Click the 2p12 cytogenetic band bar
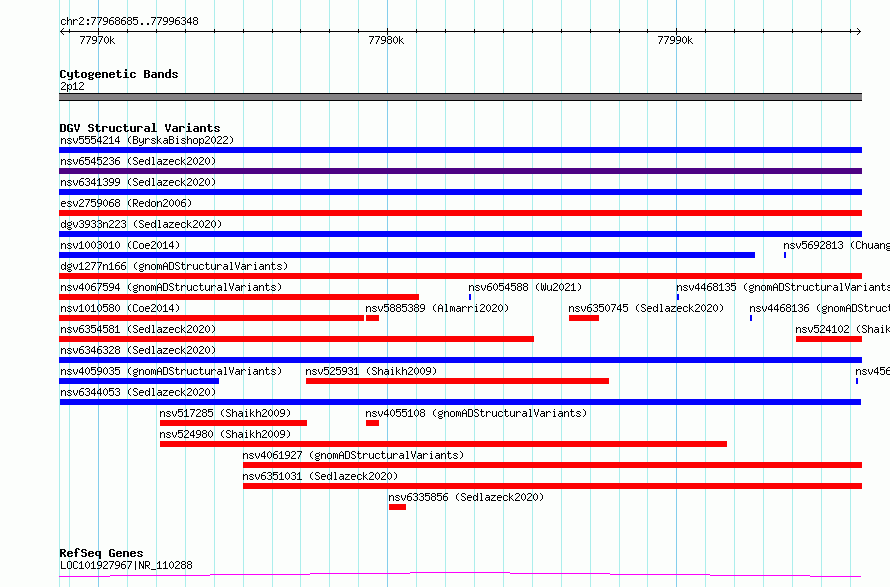This screenshot has width=890, height=587. point(460,97)
